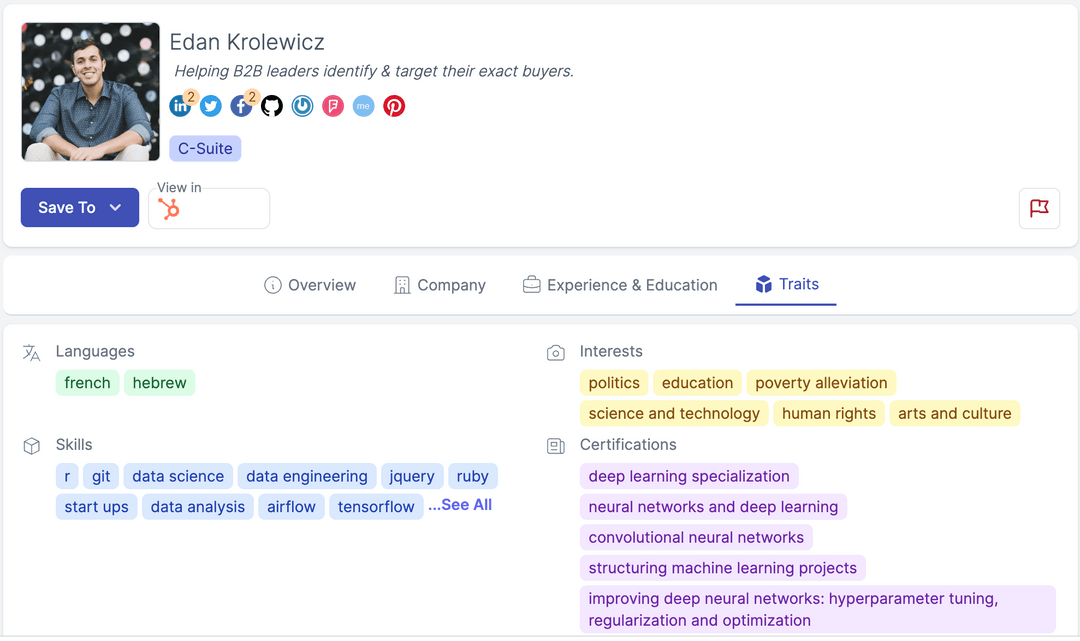Expand the Save To dropdown
This screenshot has width=1080, height=641.
(79, 207)
